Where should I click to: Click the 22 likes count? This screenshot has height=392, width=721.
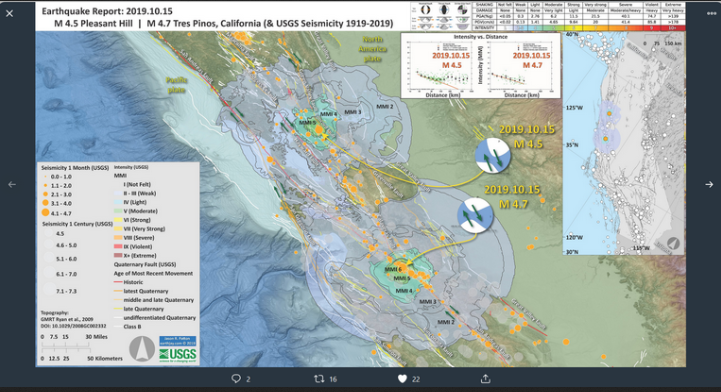point(416,379)
